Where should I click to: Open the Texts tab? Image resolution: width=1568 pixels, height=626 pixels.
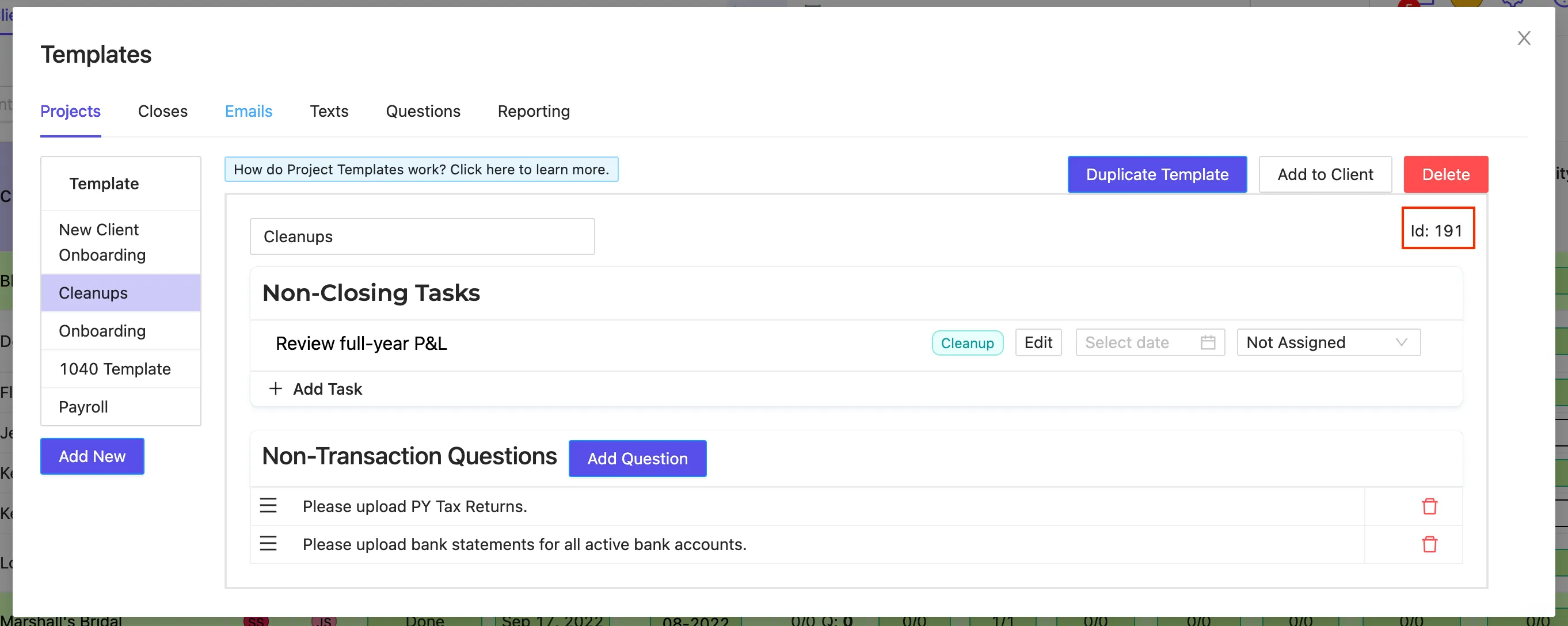pos(329,111)
